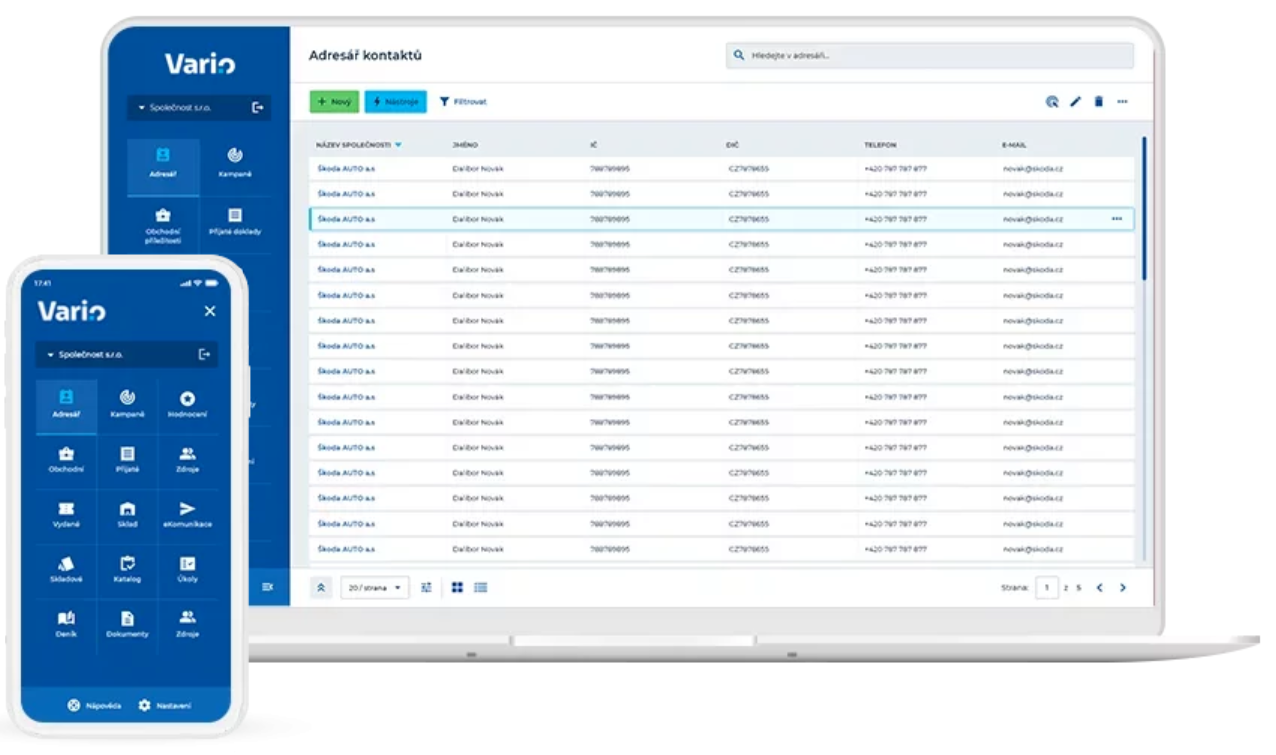Click the Filtrovat filter option
The height and width of the screenshot is (755, 1276).
tap(463, 102)
